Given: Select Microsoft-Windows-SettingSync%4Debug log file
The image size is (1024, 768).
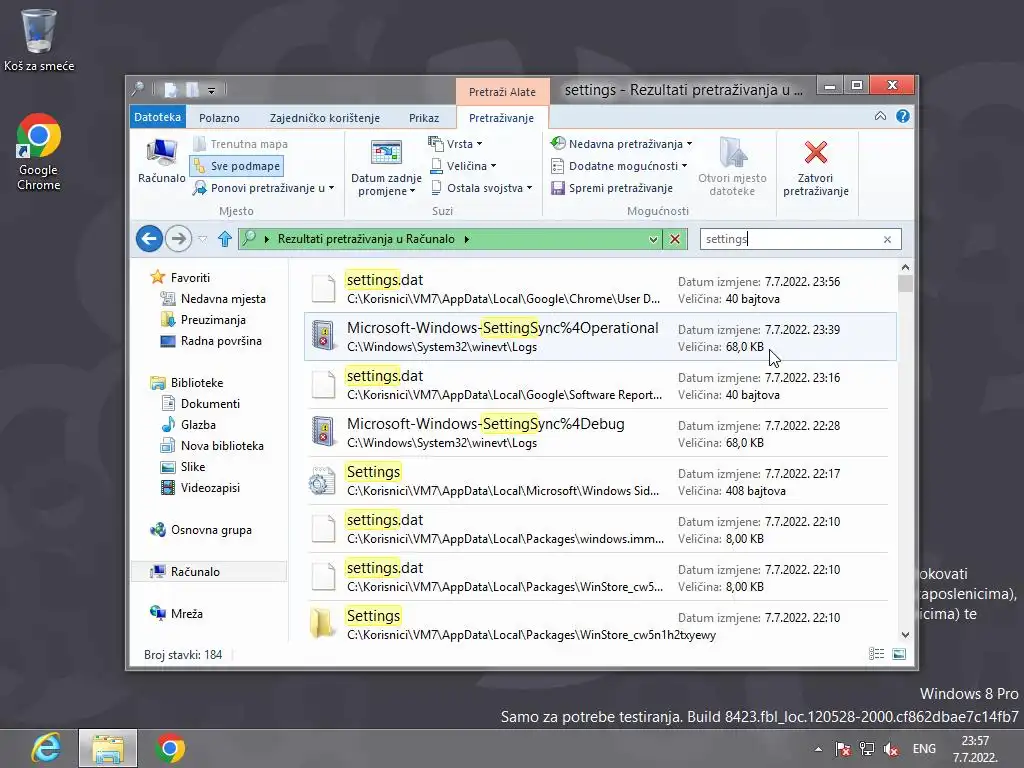Looking at the screenshot, I should (600, 432).
